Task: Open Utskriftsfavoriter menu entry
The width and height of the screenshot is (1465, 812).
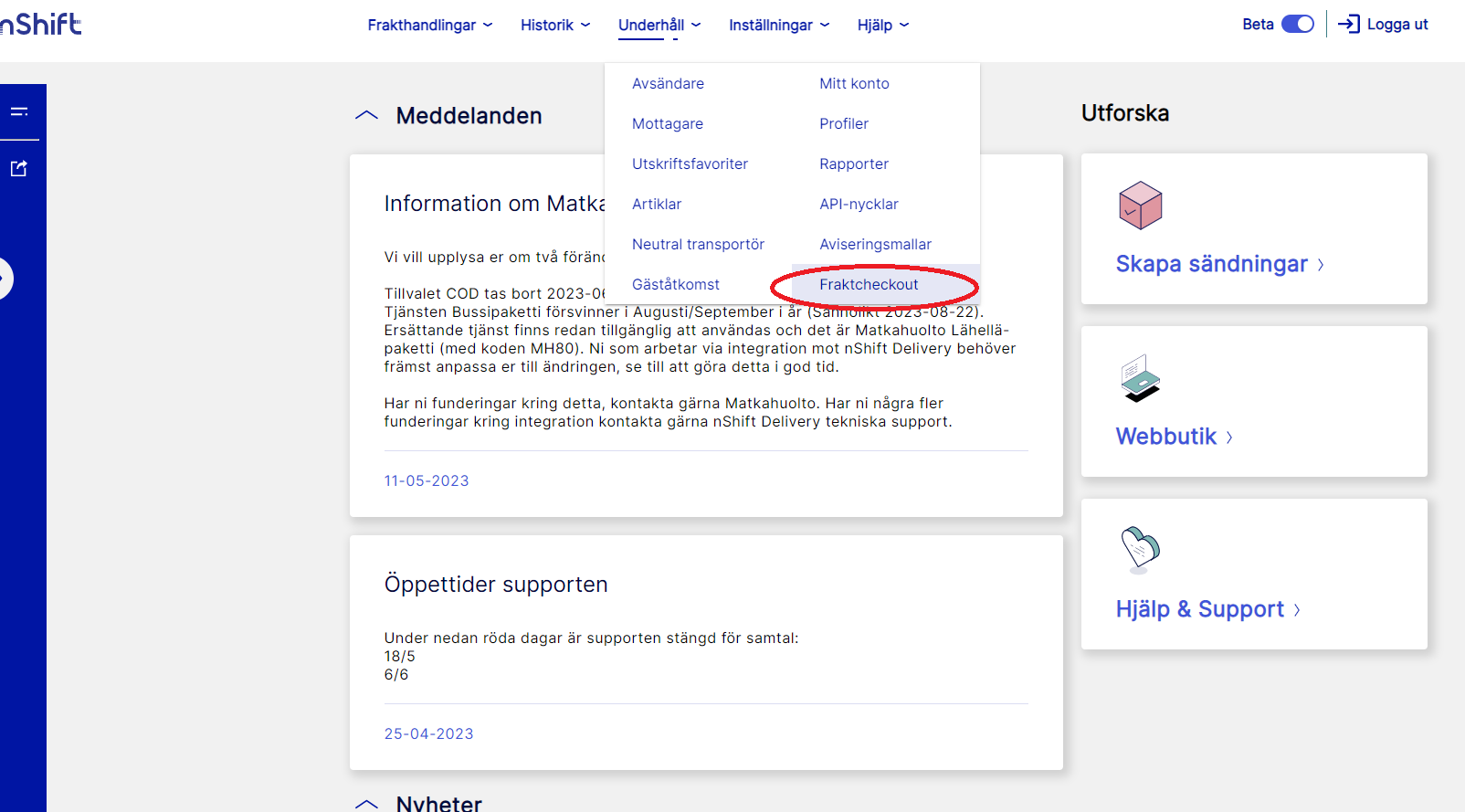Action: pos(690,163)
